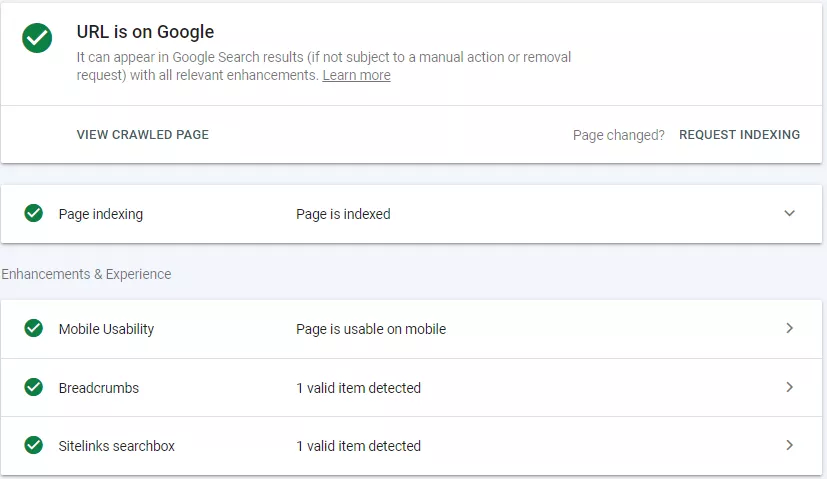Click the green check icon next to Page indexing

click(34, 213)
